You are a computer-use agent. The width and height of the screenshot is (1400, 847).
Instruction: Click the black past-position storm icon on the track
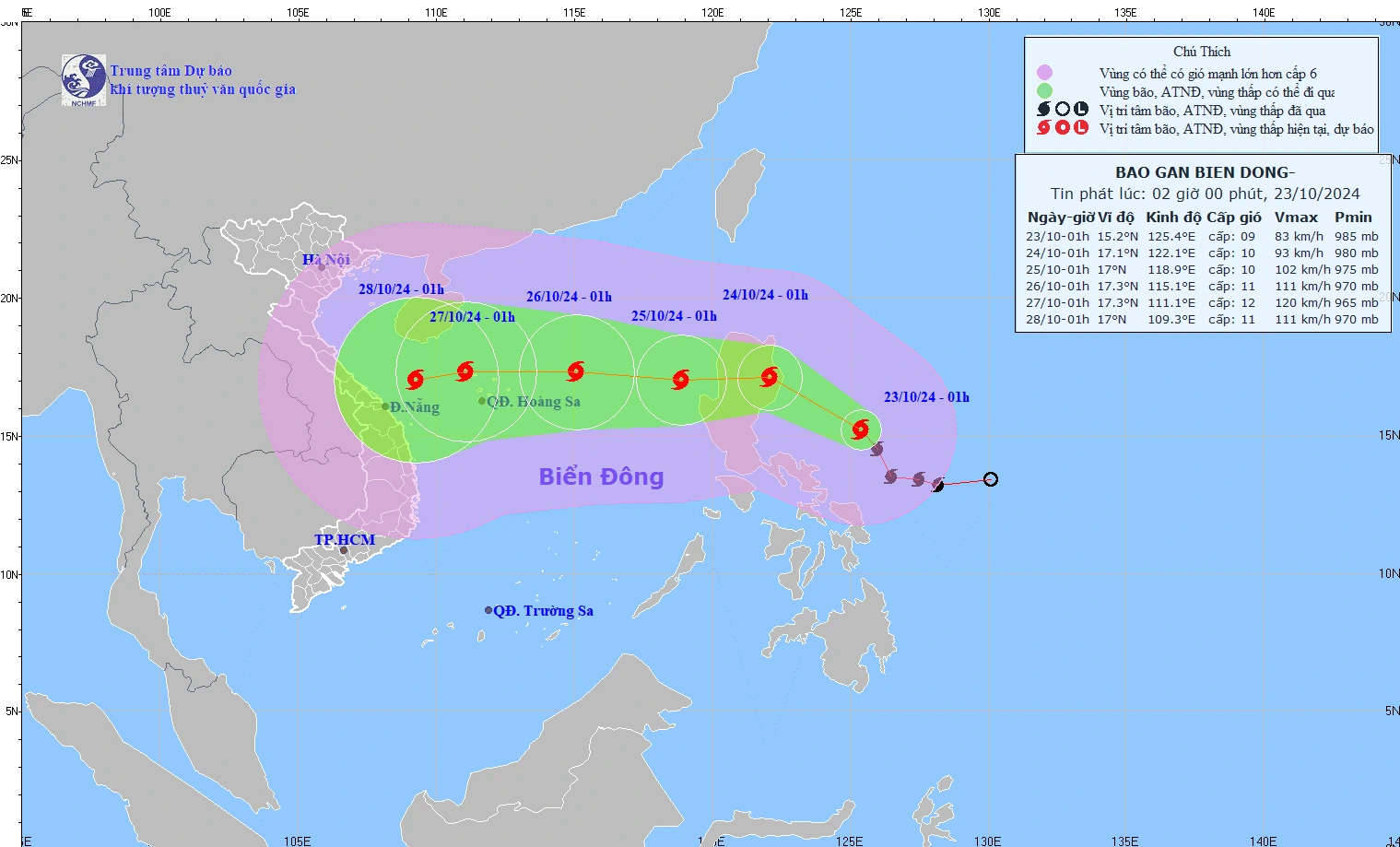(937, 485)
